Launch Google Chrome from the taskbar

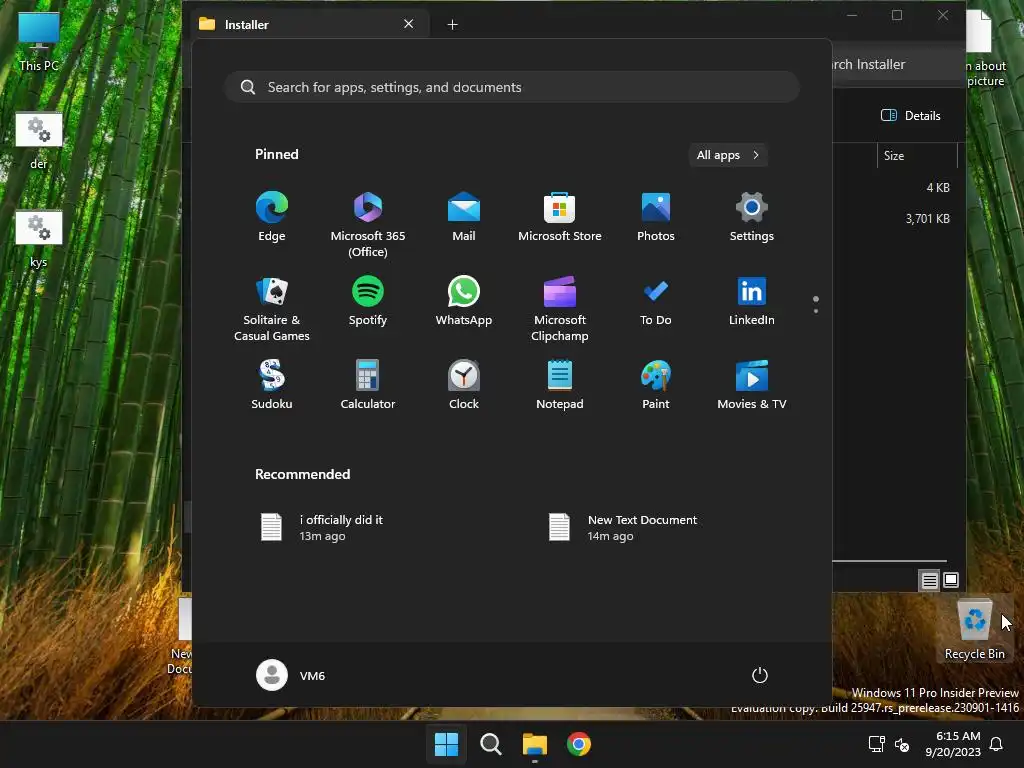pyautogui.click(x=579, y=744)
